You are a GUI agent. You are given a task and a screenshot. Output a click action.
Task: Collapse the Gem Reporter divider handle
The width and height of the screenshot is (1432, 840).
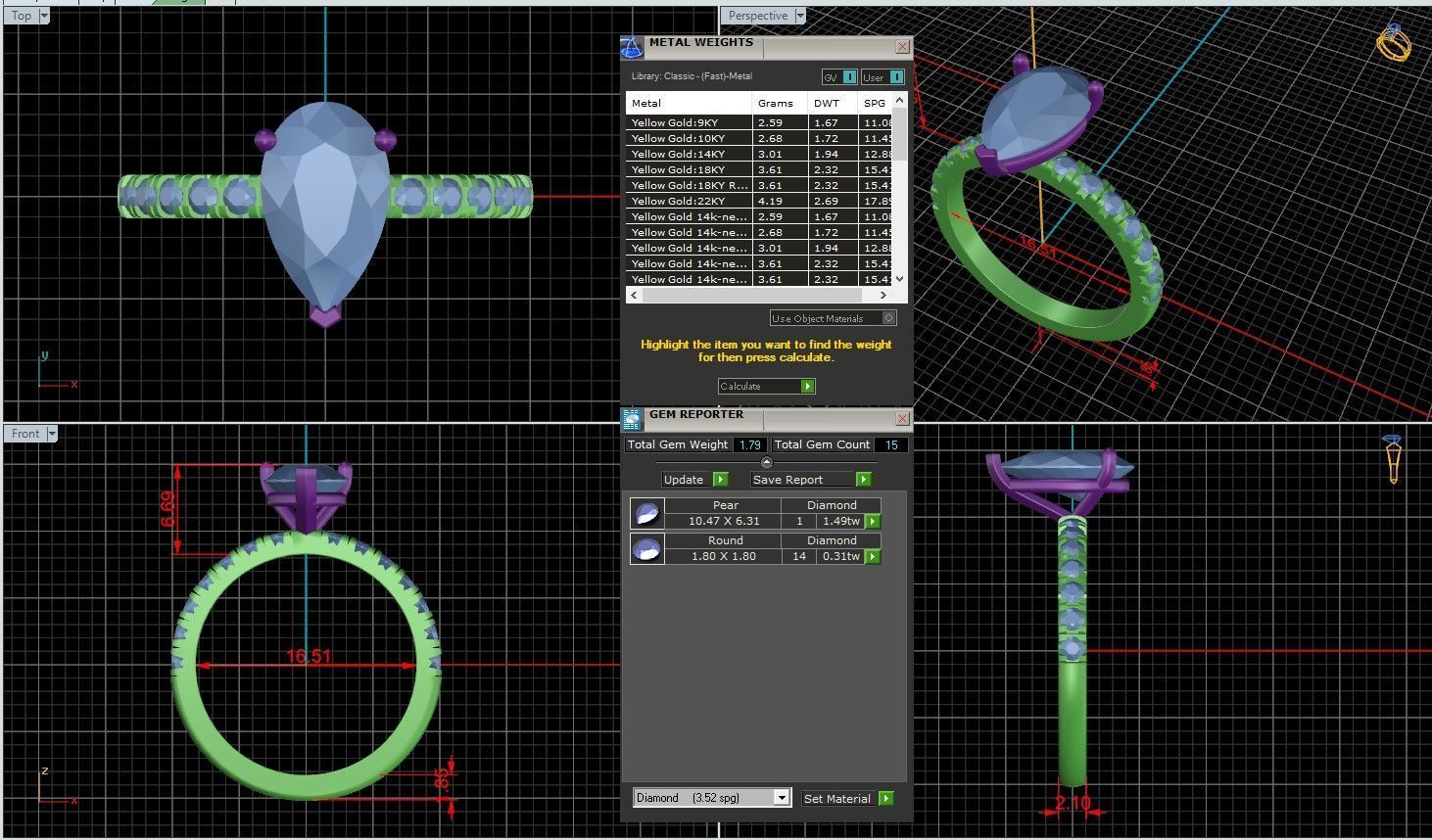tap(767, 462)
